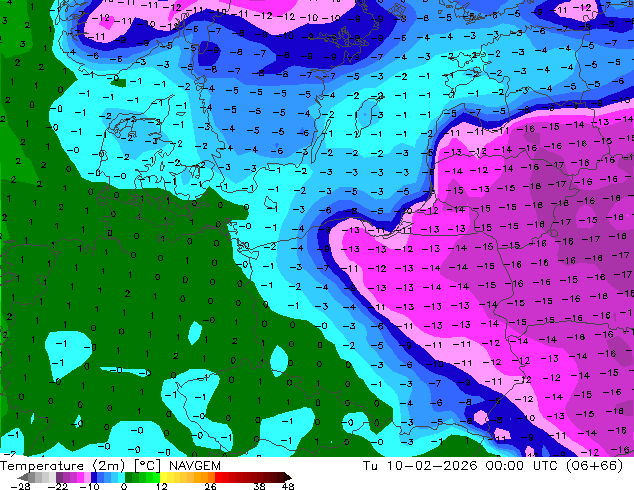Click the dark purple swatch in the legend
This screenshot has width=634, height=490.
tap(59, 477)
